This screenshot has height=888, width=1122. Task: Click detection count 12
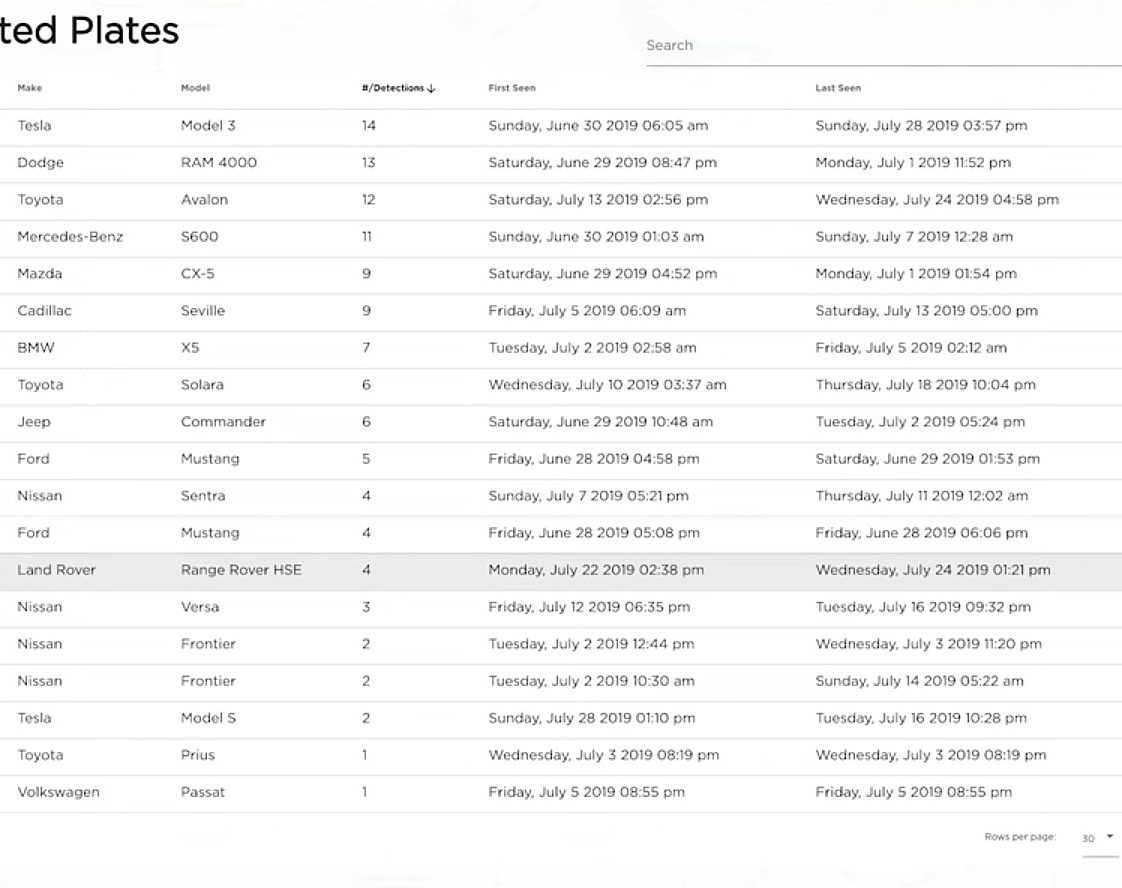(x=369, y=200)
